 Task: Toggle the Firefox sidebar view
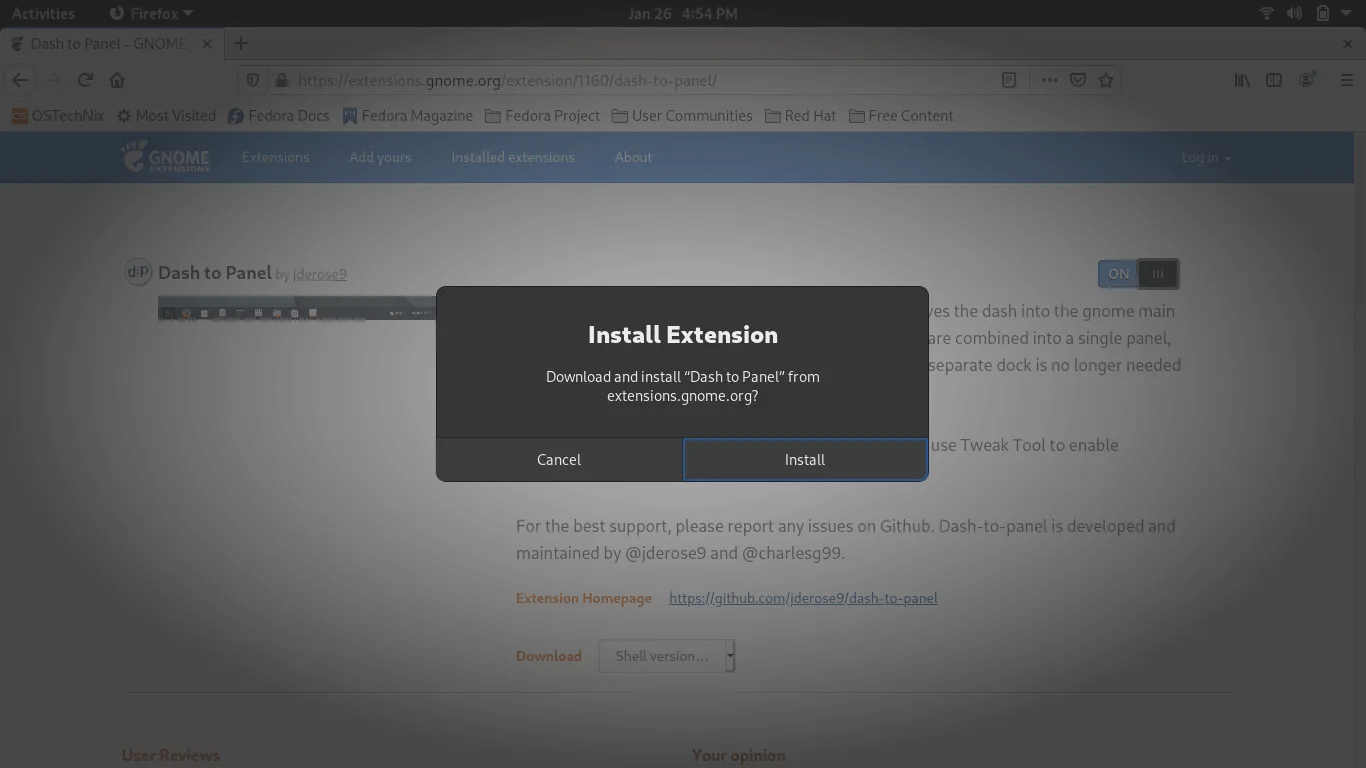pos(1274,80)
